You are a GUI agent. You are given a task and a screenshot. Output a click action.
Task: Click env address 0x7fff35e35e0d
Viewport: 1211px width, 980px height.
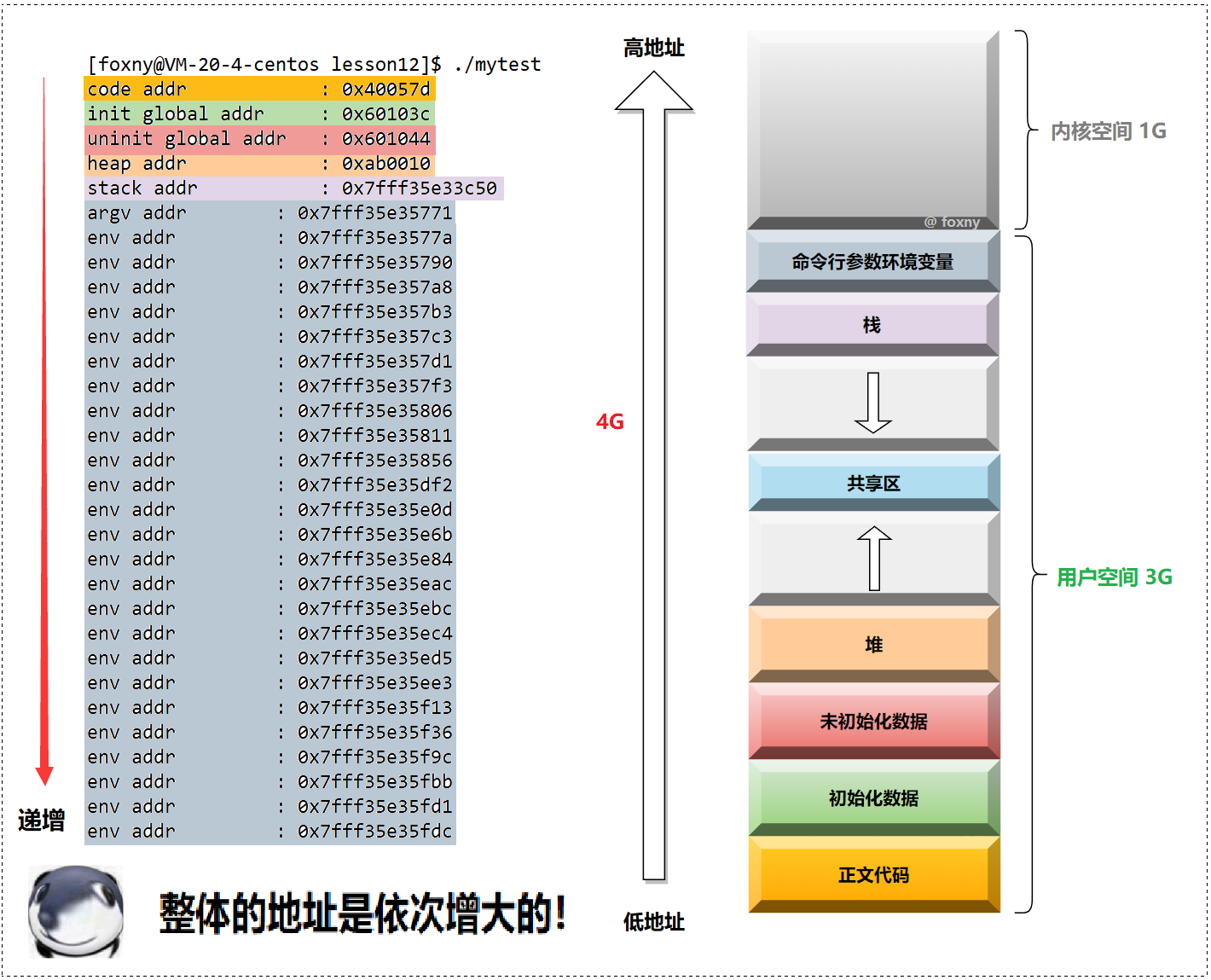[375, 509]
